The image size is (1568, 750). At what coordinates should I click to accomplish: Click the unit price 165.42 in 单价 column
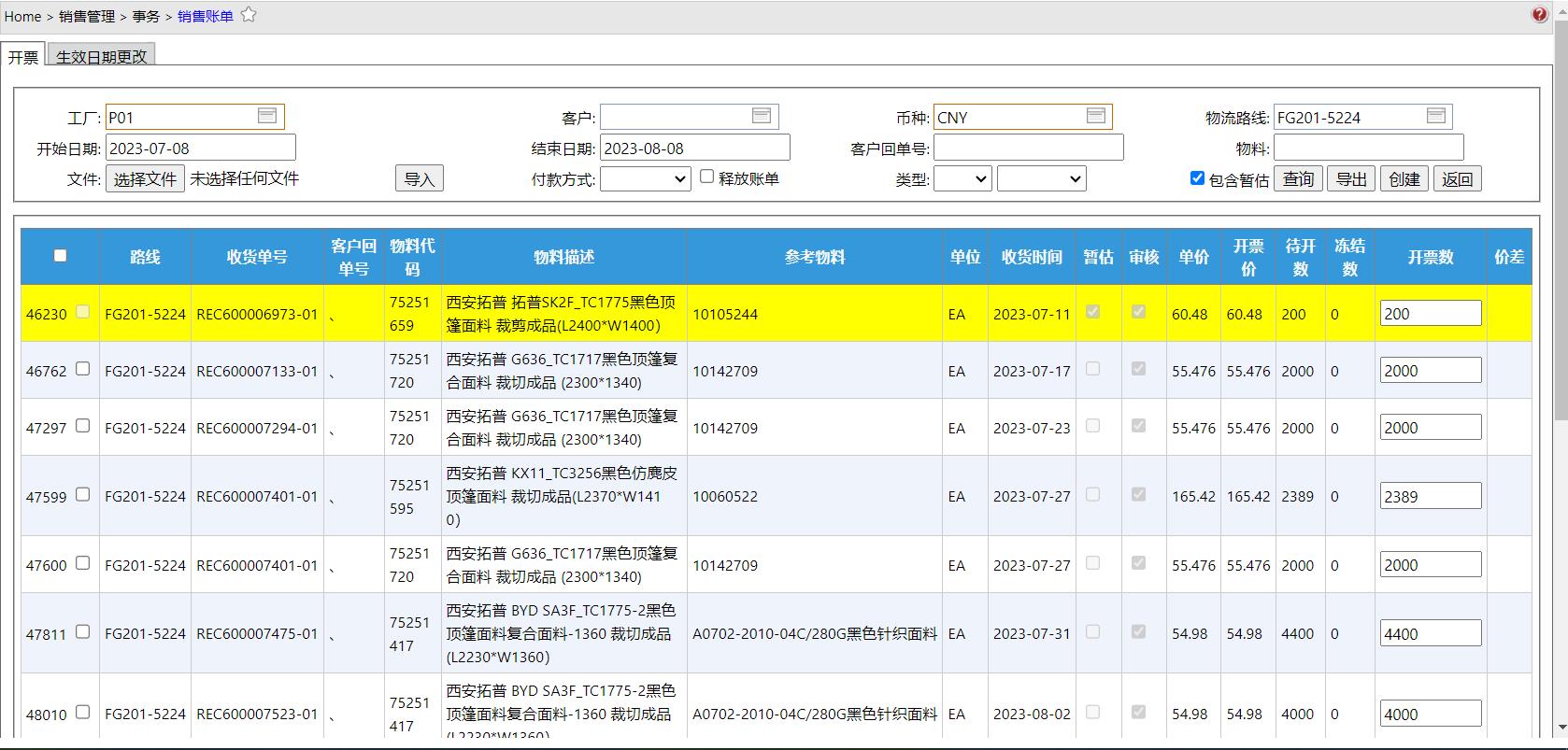(1193, 496)
